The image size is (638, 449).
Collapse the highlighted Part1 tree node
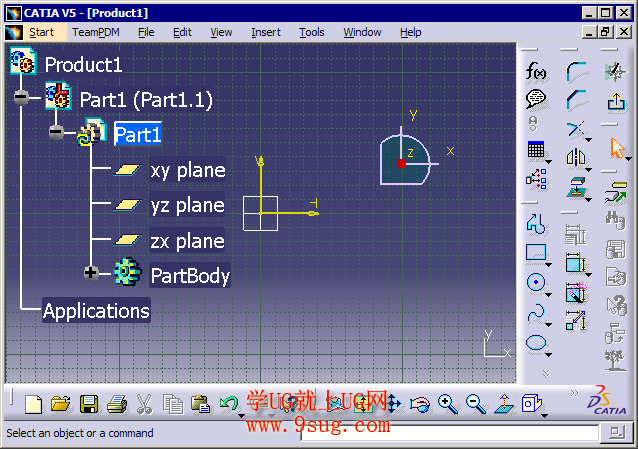coord(56,132)
